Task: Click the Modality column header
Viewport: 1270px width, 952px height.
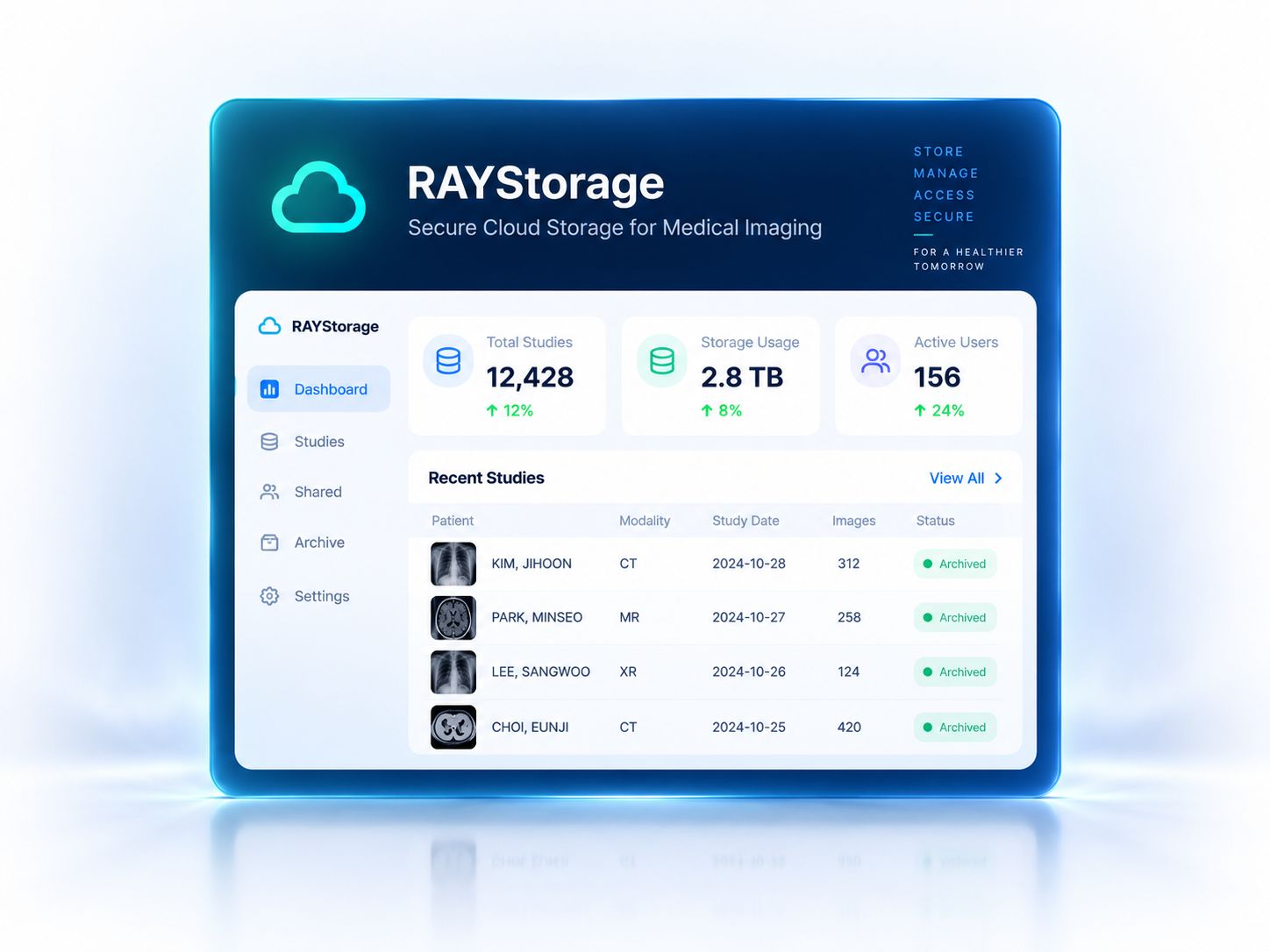Action: point(645,521)
